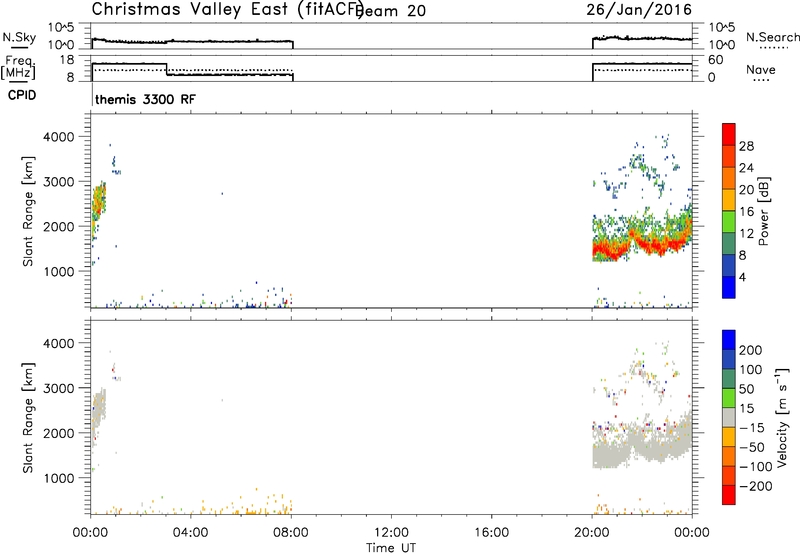Screen dimensions: 800x554
Task: Click the '28' label on Power colorbar
Action: pos(746,146)
